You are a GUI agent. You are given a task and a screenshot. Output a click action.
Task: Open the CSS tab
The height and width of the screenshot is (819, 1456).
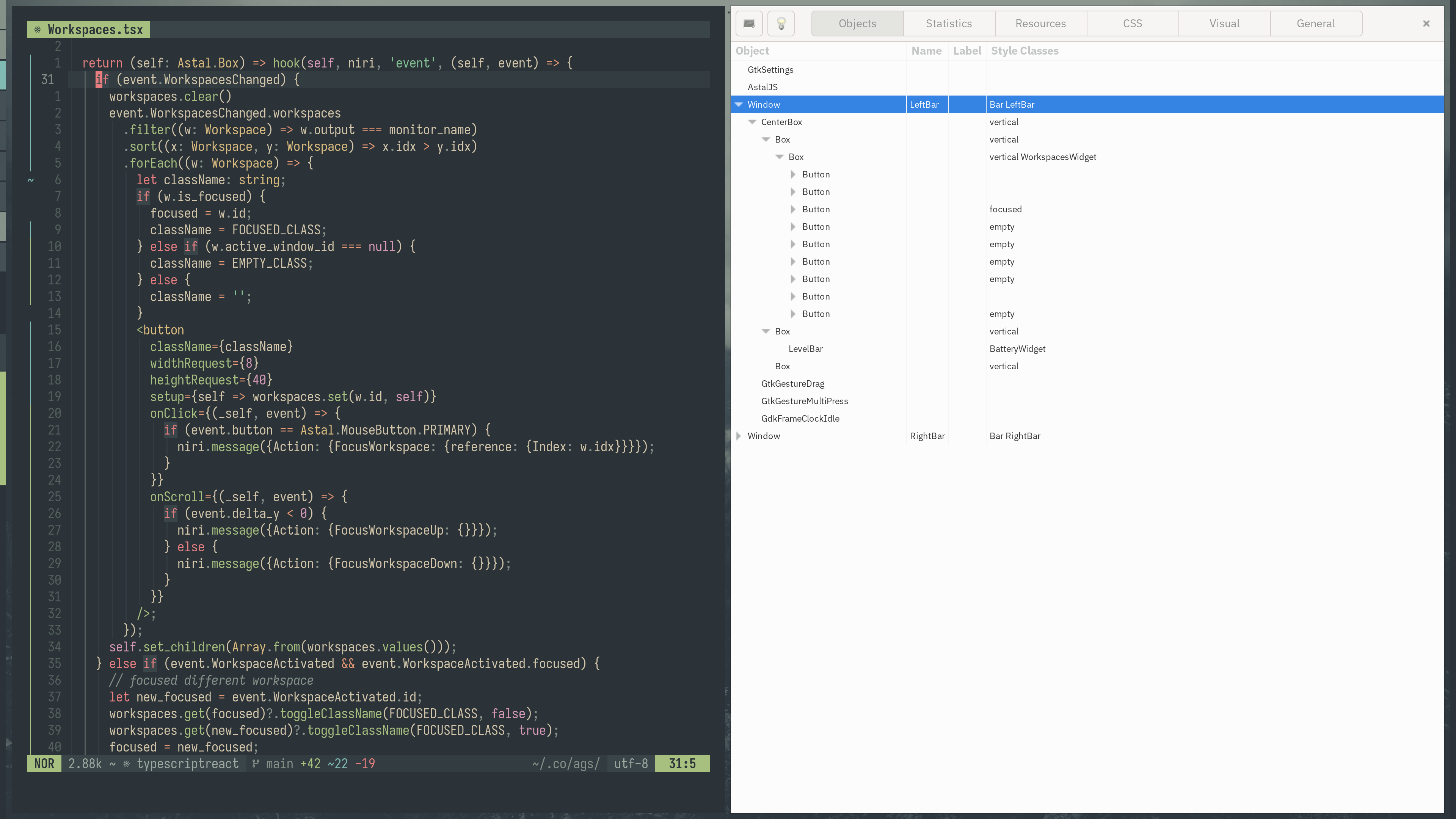click(1133, 23)
